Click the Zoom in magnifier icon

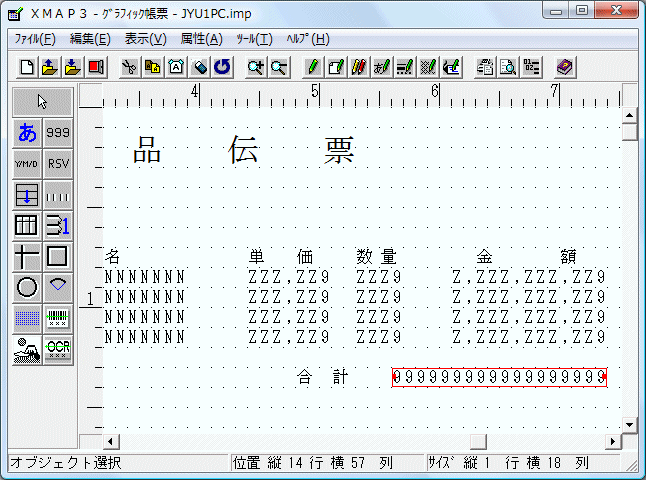click(256, 67)
